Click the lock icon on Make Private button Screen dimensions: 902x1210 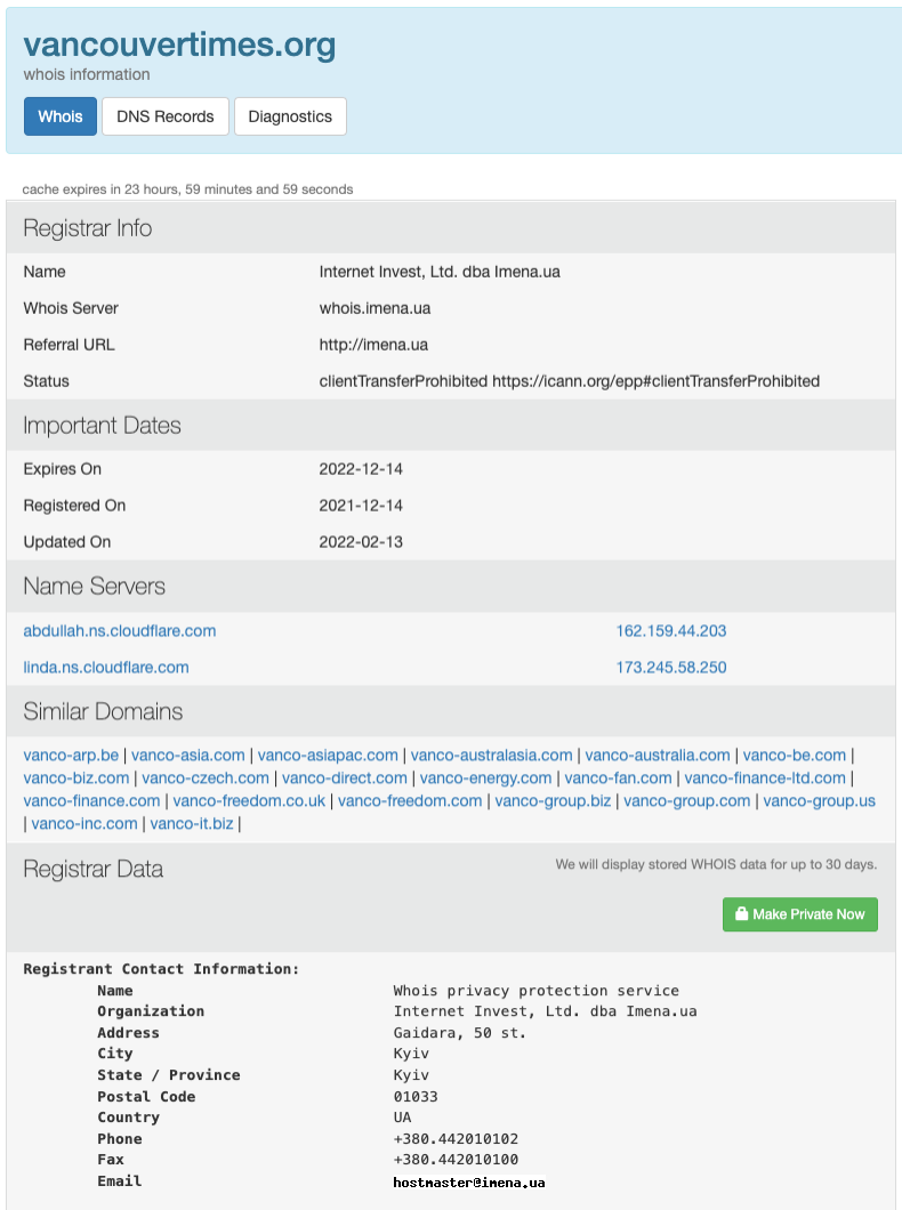[x=742, y=914]
